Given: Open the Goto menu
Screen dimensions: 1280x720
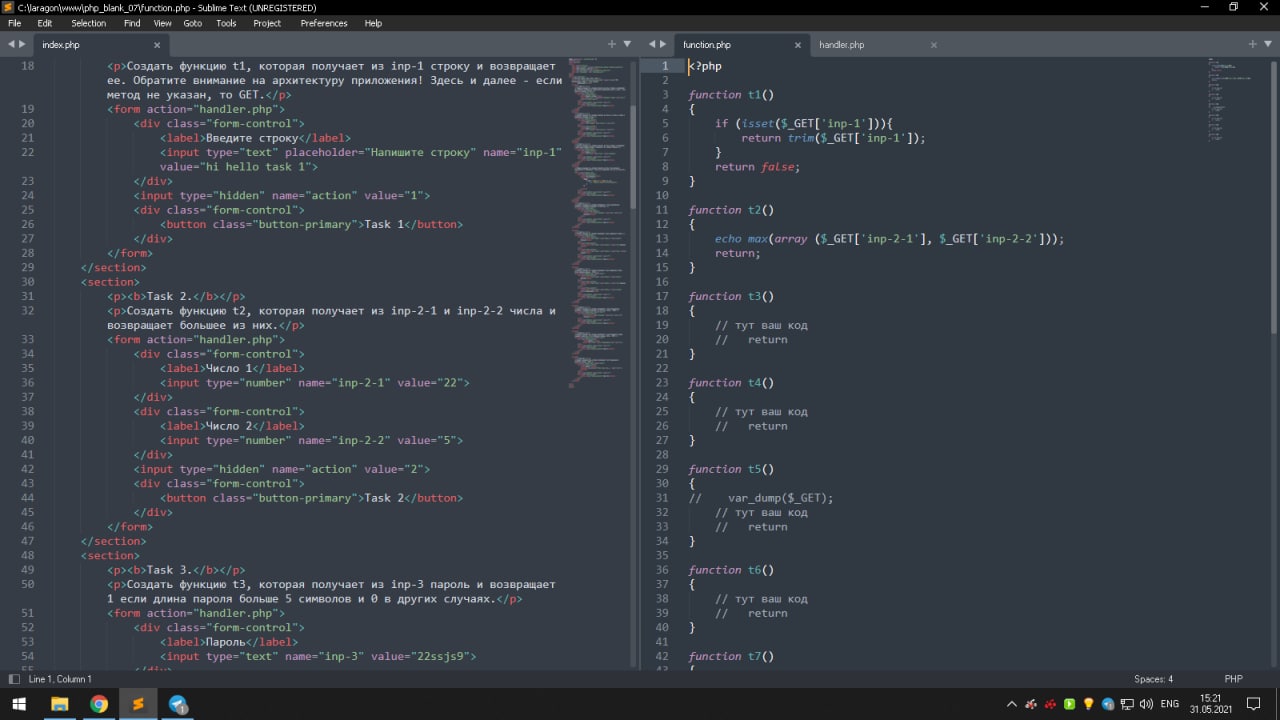Looking at the screenshot, I should pyautogui.click(x=192, y=23).
